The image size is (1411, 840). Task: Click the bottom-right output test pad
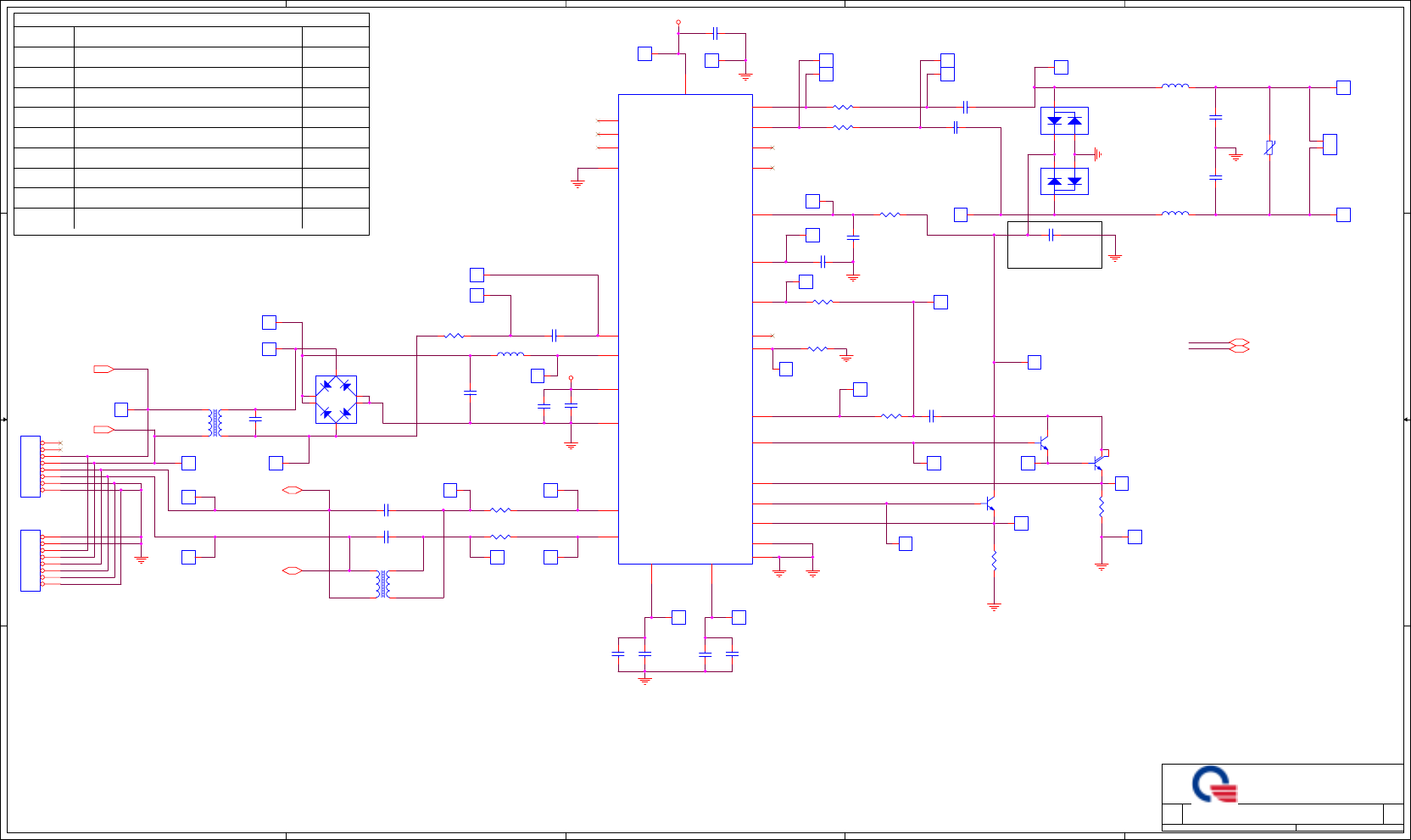tap(1343, 214)
